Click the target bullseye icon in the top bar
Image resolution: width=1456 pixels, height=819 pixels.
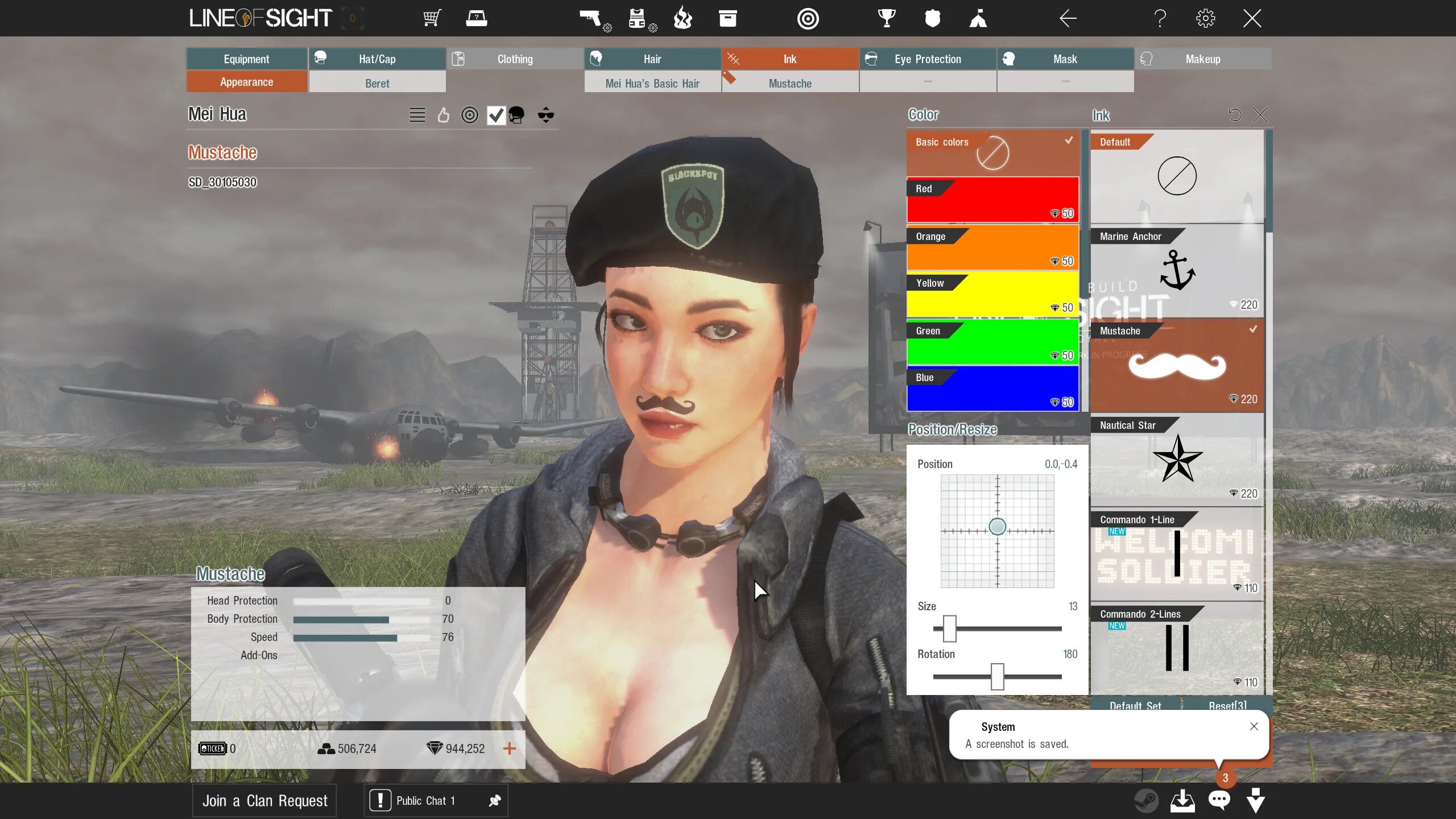click(808, 19)
